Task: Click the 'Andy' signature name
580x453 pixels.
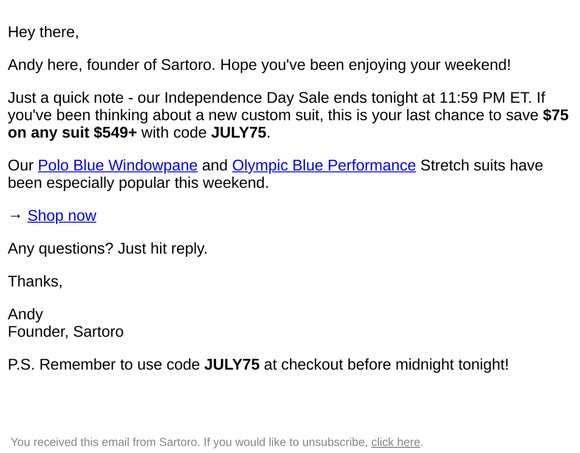Action: [x=26, y=315]
